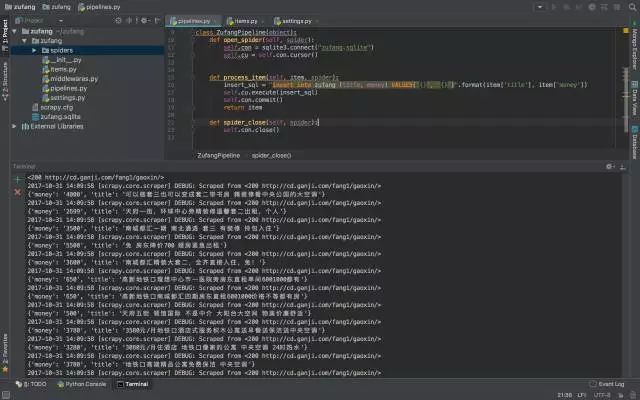Click the lock icon in status bar
Screen dimensions: 640x400
pos(621,395)
